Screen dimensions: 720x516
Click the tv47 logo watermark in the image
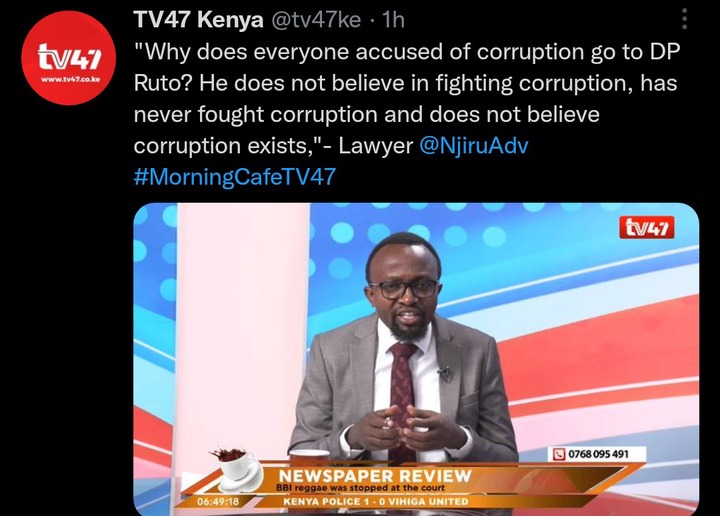pos(647,227)
